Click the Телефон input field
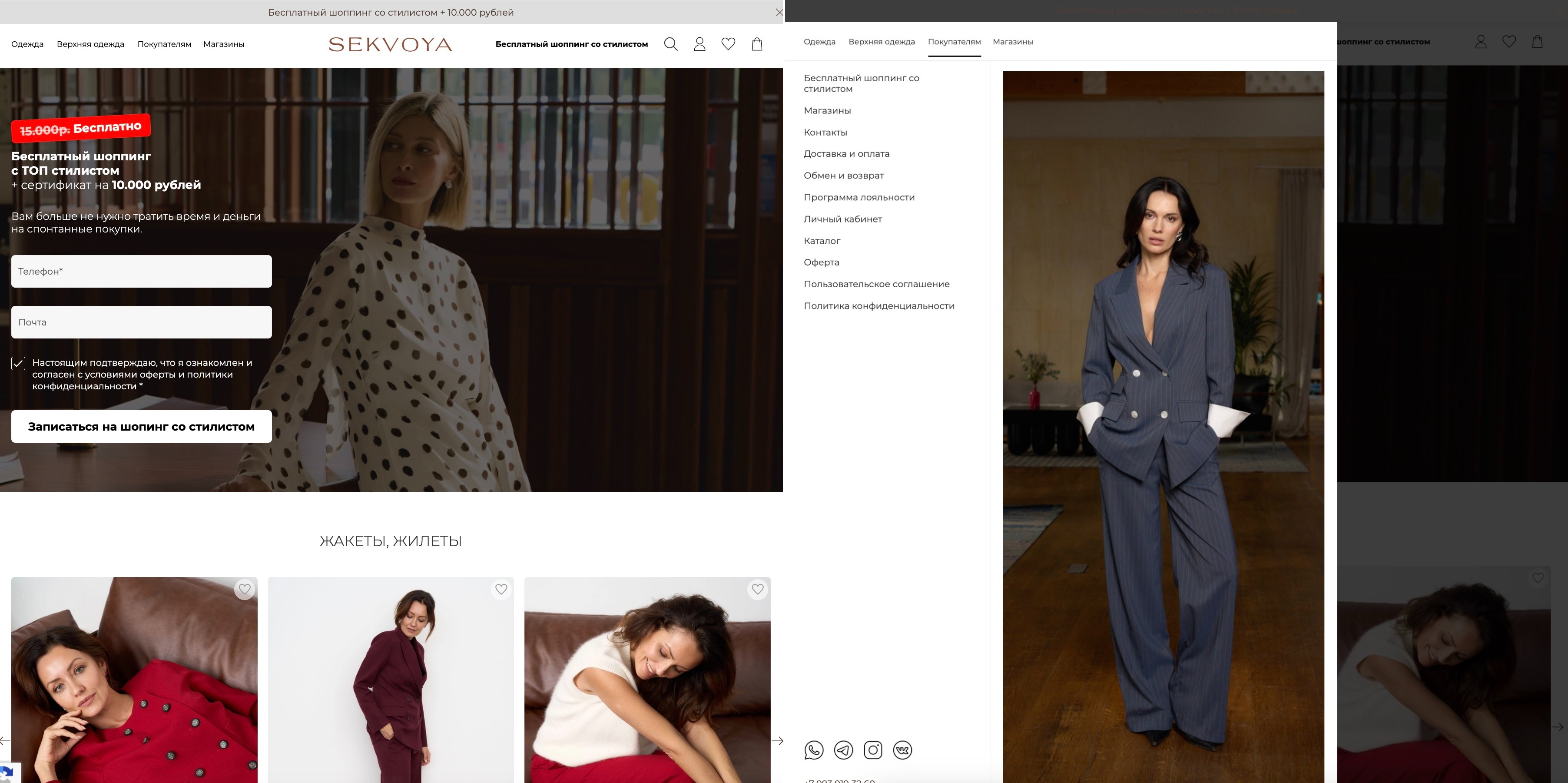1568x783 pixels. [141, 271]
